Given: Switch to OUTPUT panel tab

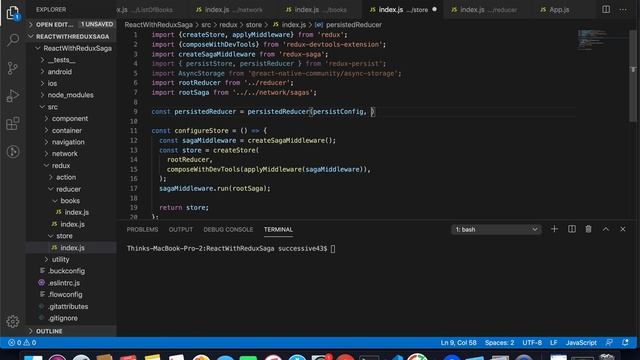Looking at the screenshot, I should click(181, 230).
